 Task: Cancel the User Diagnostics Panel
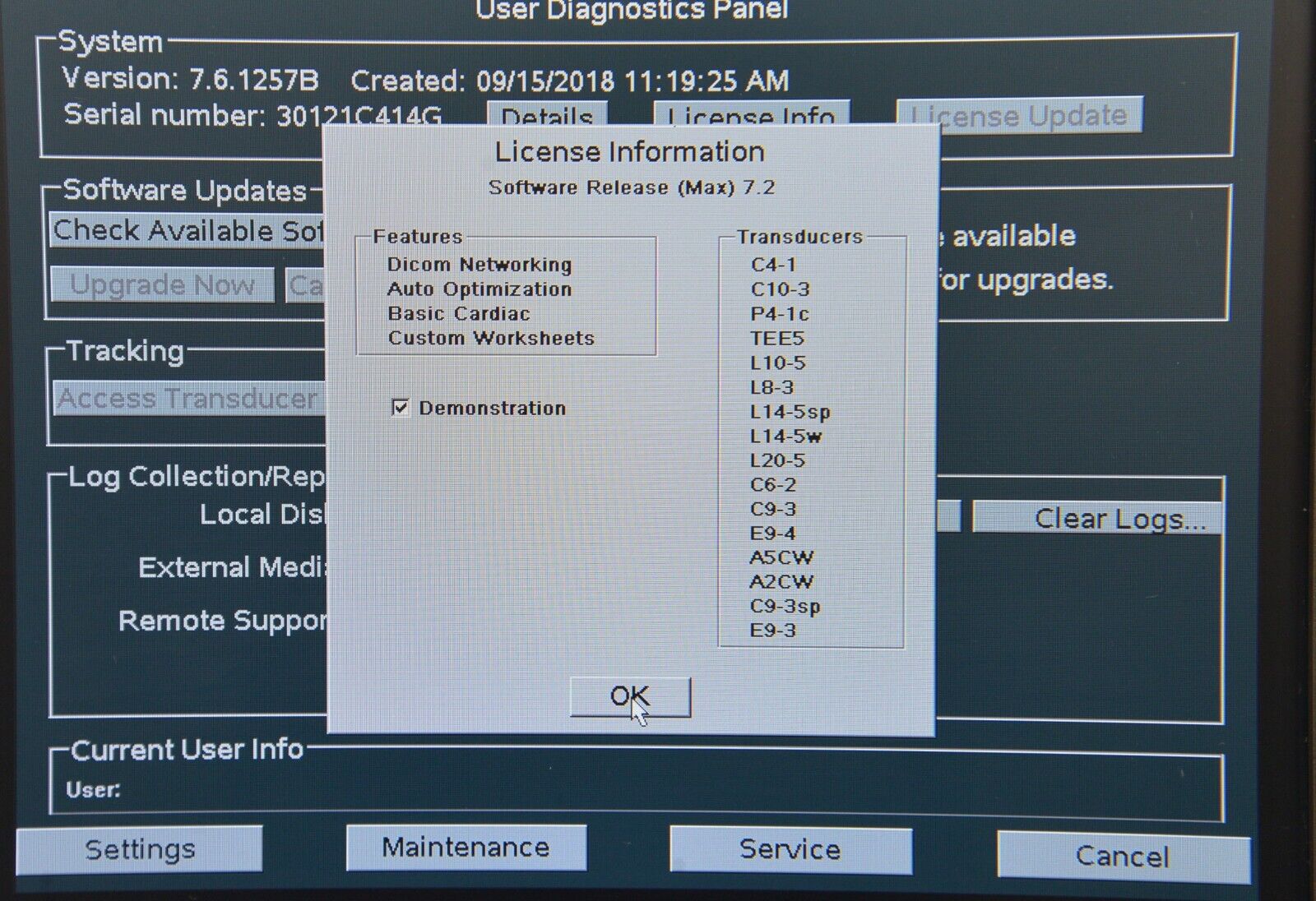pos(1123,857)
